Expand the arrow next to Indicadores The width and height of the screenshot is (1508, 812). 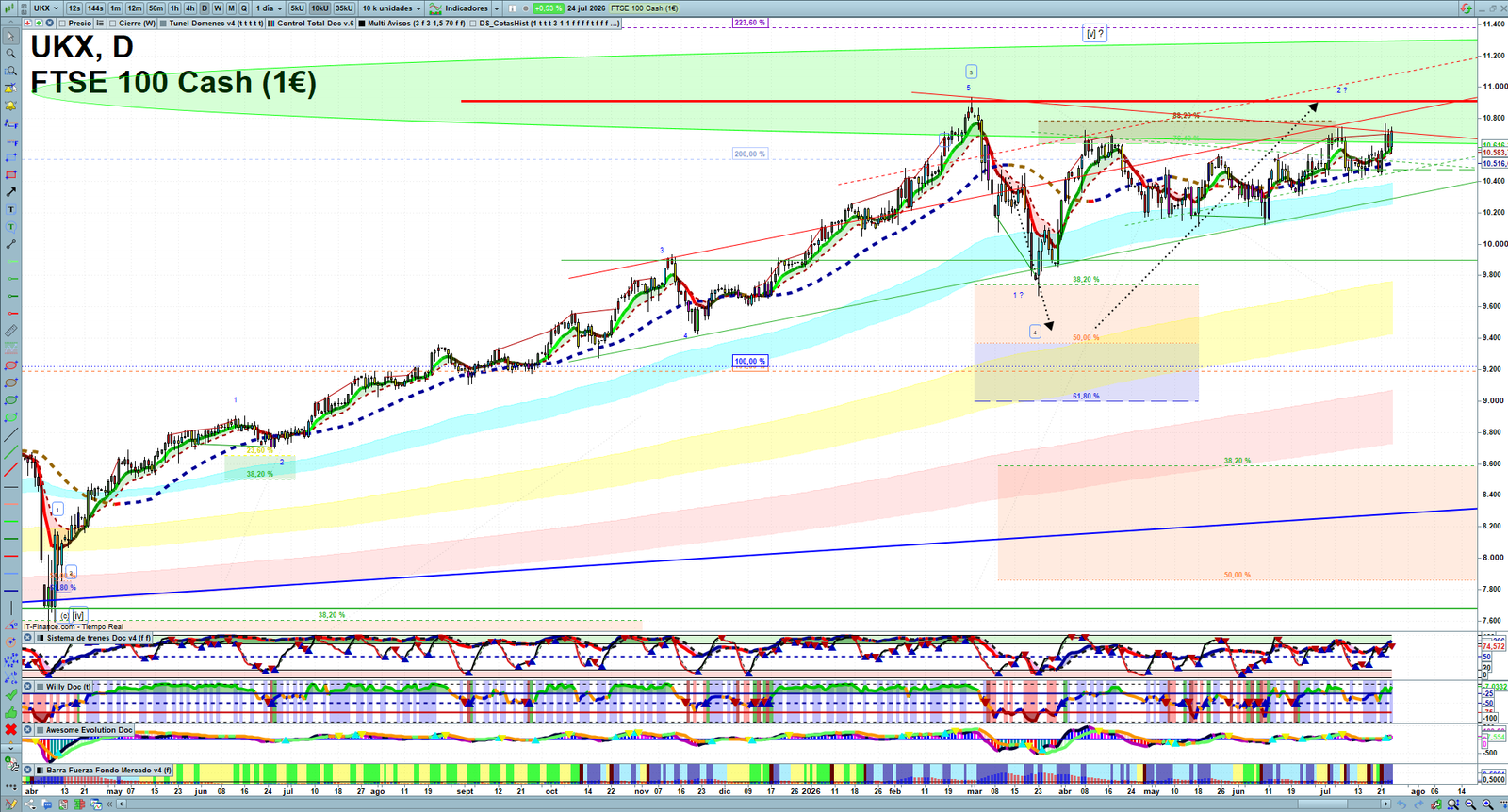(496, 8)
